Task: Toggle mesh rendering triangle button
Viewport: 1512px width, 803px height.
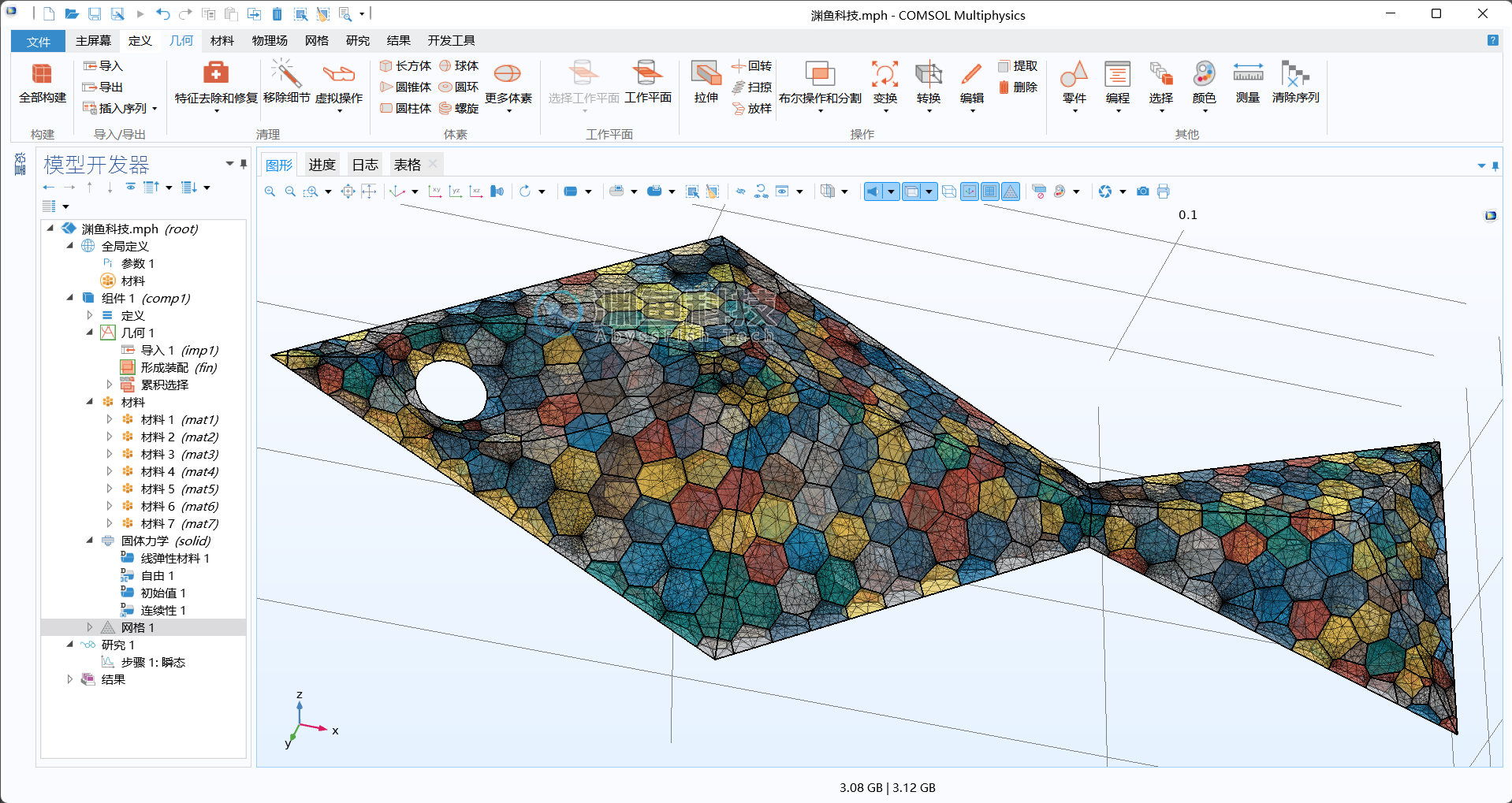Action: (1011, 191)
